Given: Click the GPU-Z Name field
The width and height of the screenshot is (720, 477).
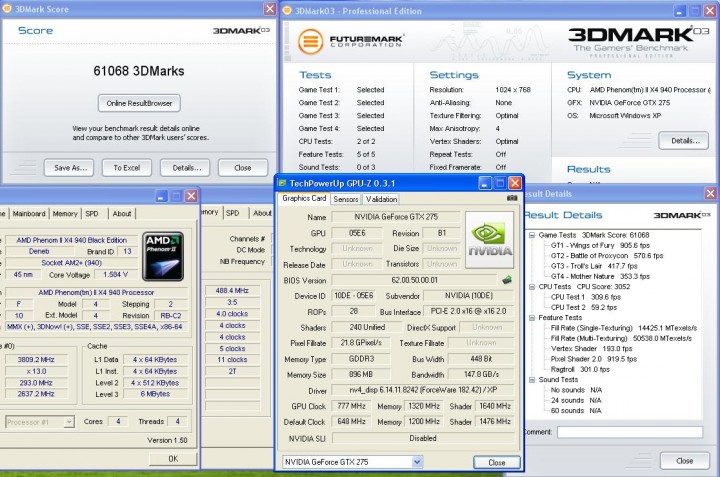Looking at the screenshot, I should click(396, 217).
